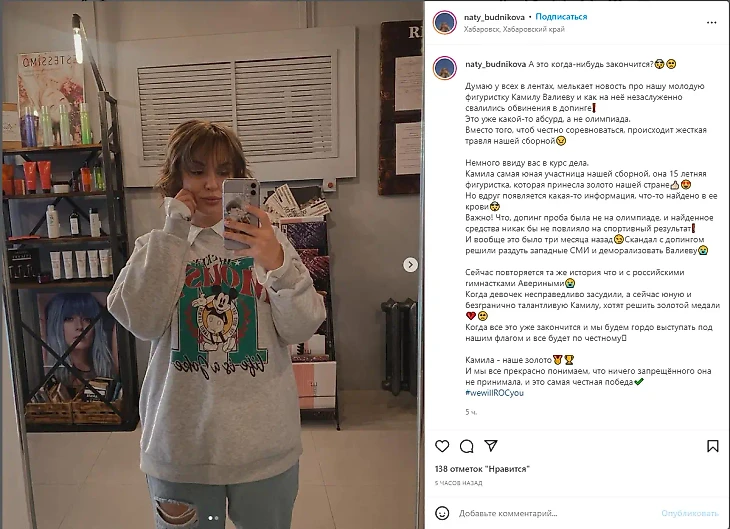Share the post with the paper plane icon
The height and width of the screenshot is (529, 730).
click(x=491, y=446)
